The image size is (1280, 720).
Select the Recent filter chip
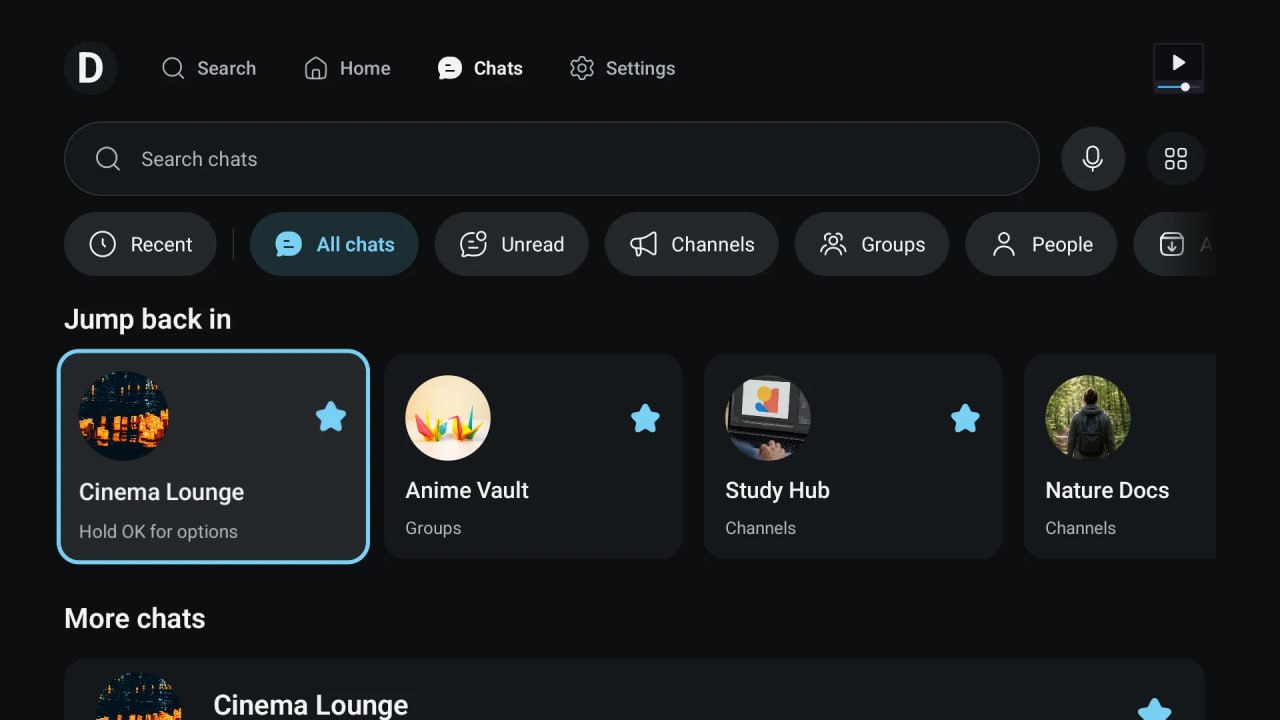pos(140,244)
